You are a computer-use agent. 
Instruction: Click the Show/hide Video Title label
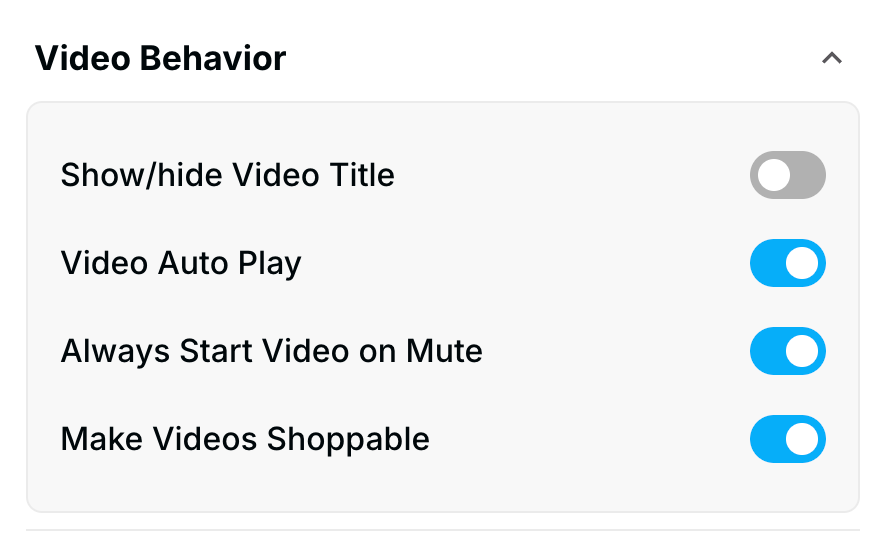point(227,175)
